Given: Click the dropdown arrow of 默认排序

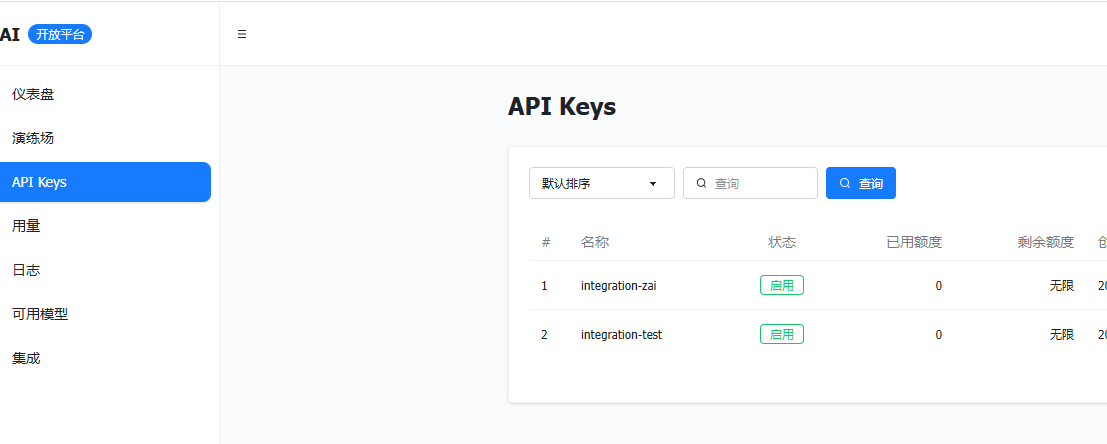Looking at the screenshot, I should [x=653, y=184].
